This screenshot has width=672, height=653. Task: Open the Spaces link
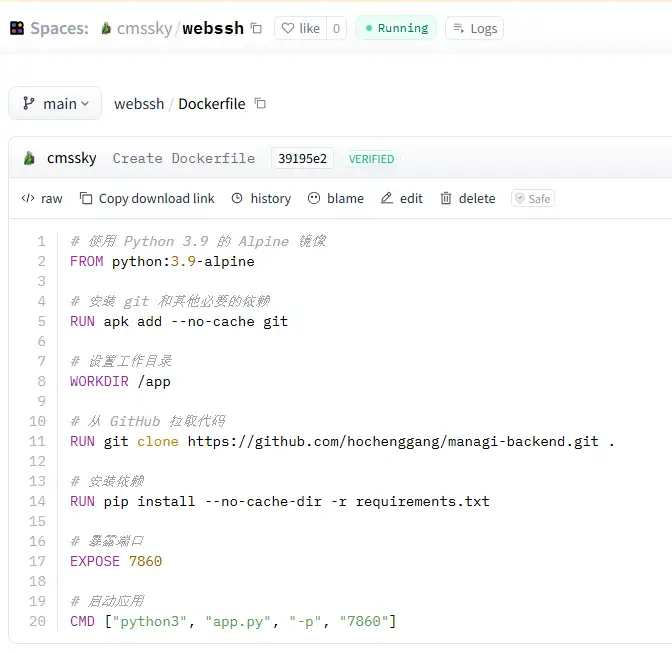pyautogui.click(x=59, y=28)
